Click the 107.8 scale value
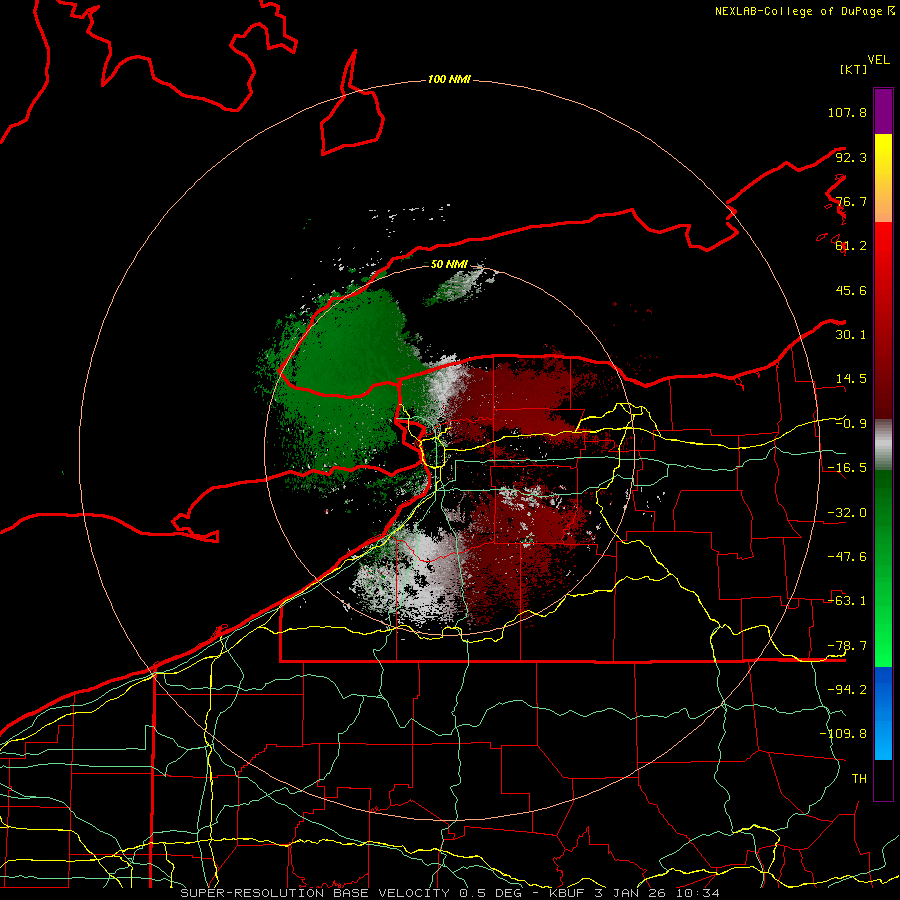 (847, 112)
